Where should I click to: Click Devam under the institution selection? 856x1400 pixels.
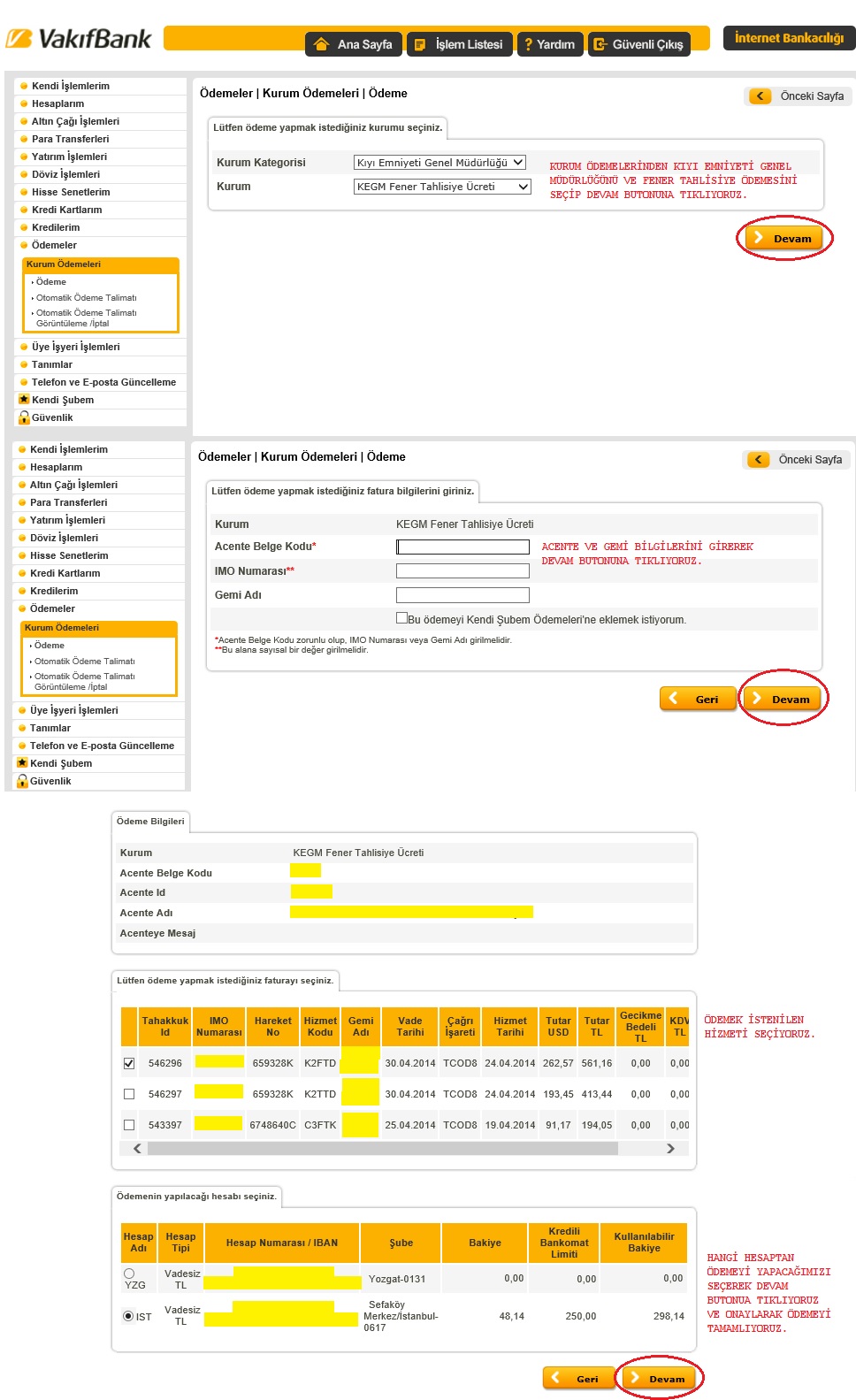(784, 238)
